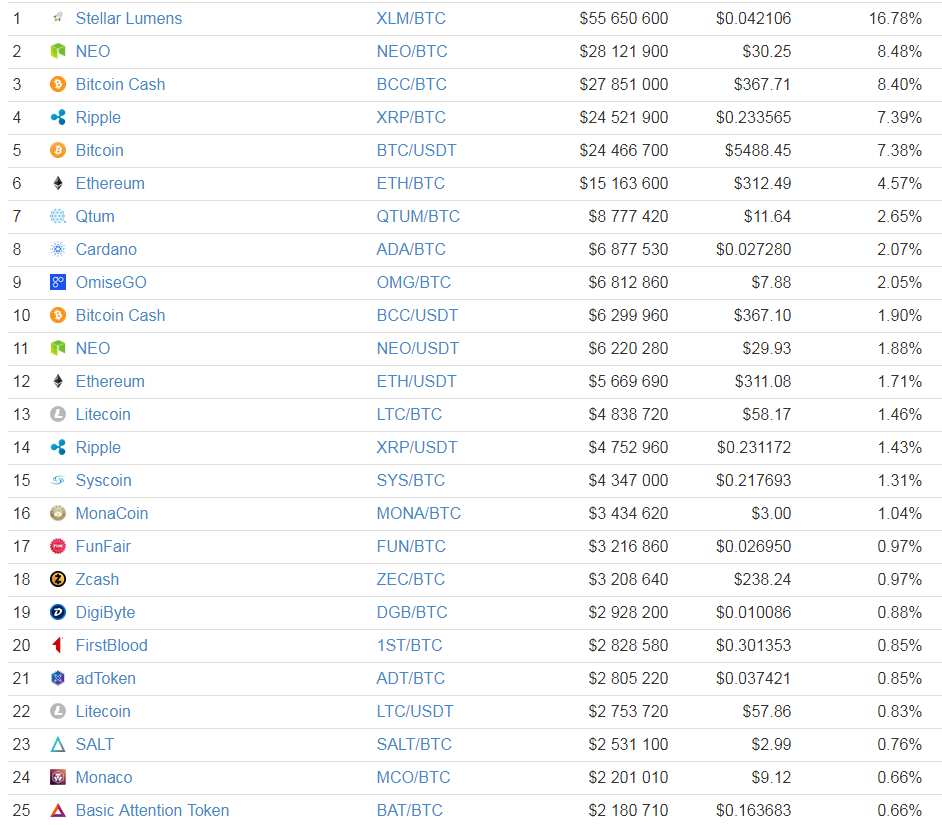
Task: Click the Monaco coin icon
Action: (x=58, y=778)
